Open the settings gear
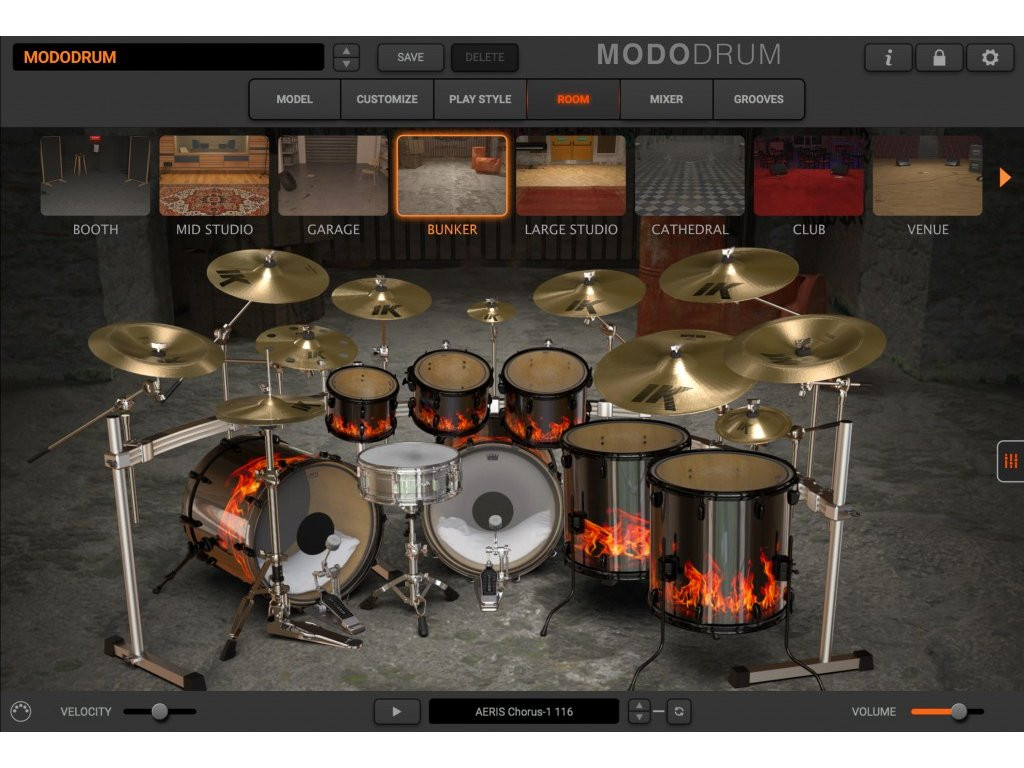Image resolution: width=1024 pixels, height=768 pixels. coord(989,57)
